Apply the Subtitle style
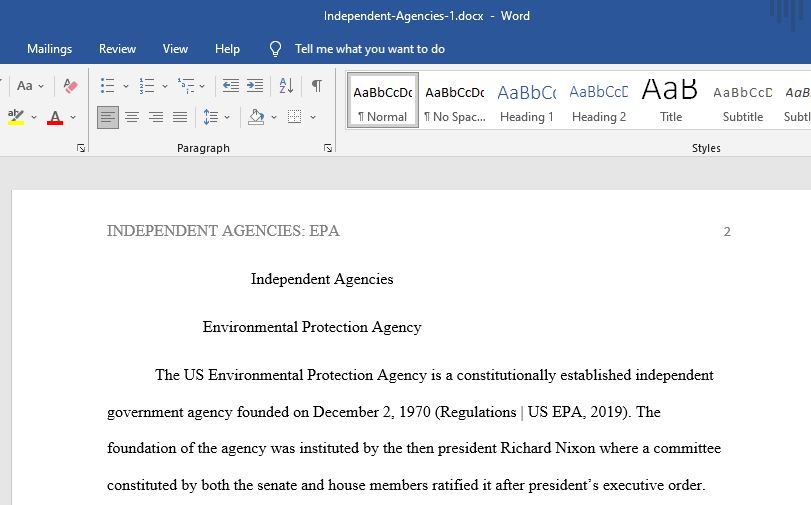 pyautogui.click(x=743, y=100)
